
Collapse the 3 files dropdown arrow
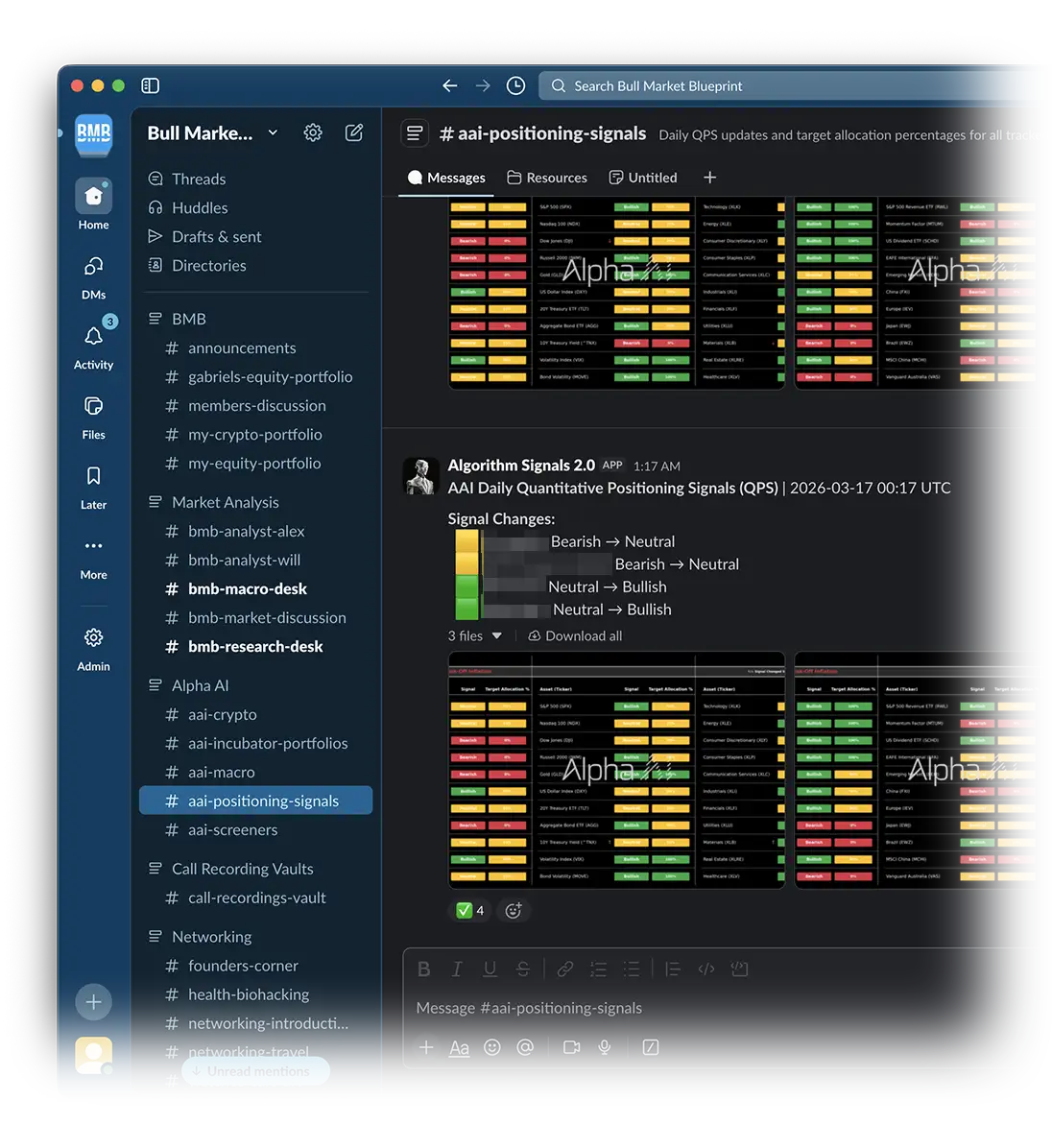[x=497, y=636]
